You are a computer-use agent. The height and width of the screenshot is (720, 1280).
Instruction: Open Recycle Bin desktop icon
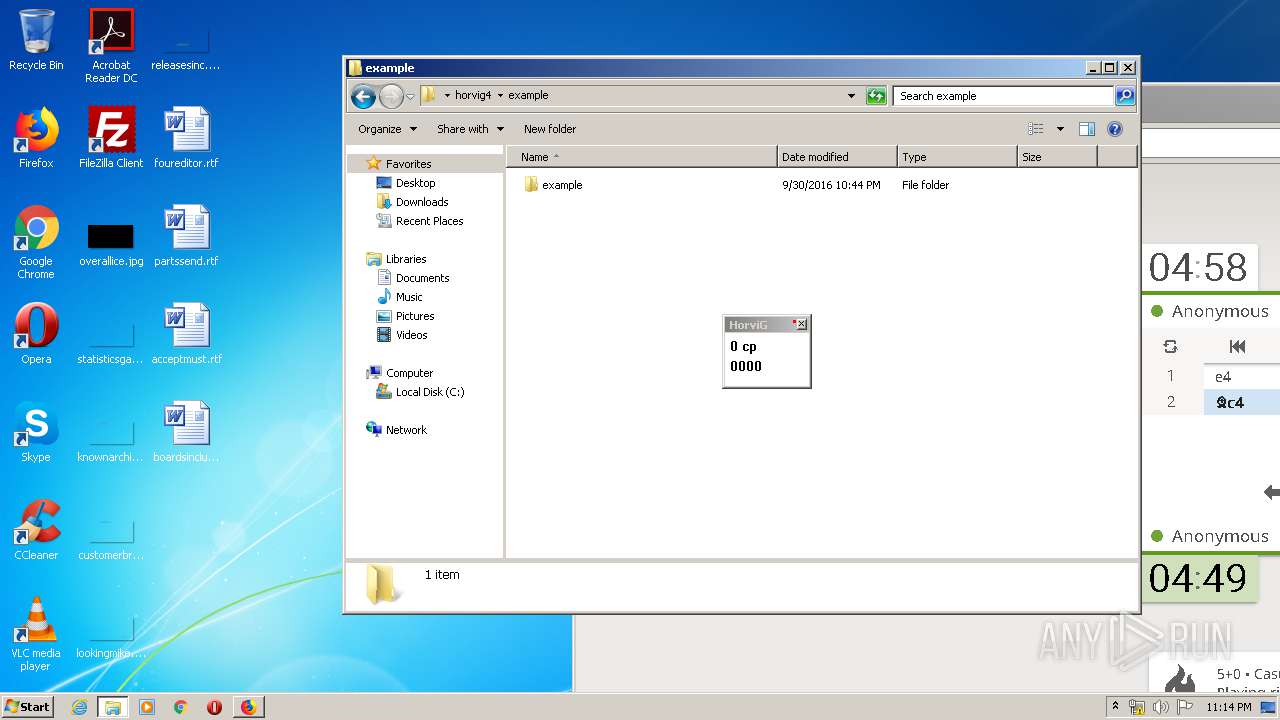[36, 40]
